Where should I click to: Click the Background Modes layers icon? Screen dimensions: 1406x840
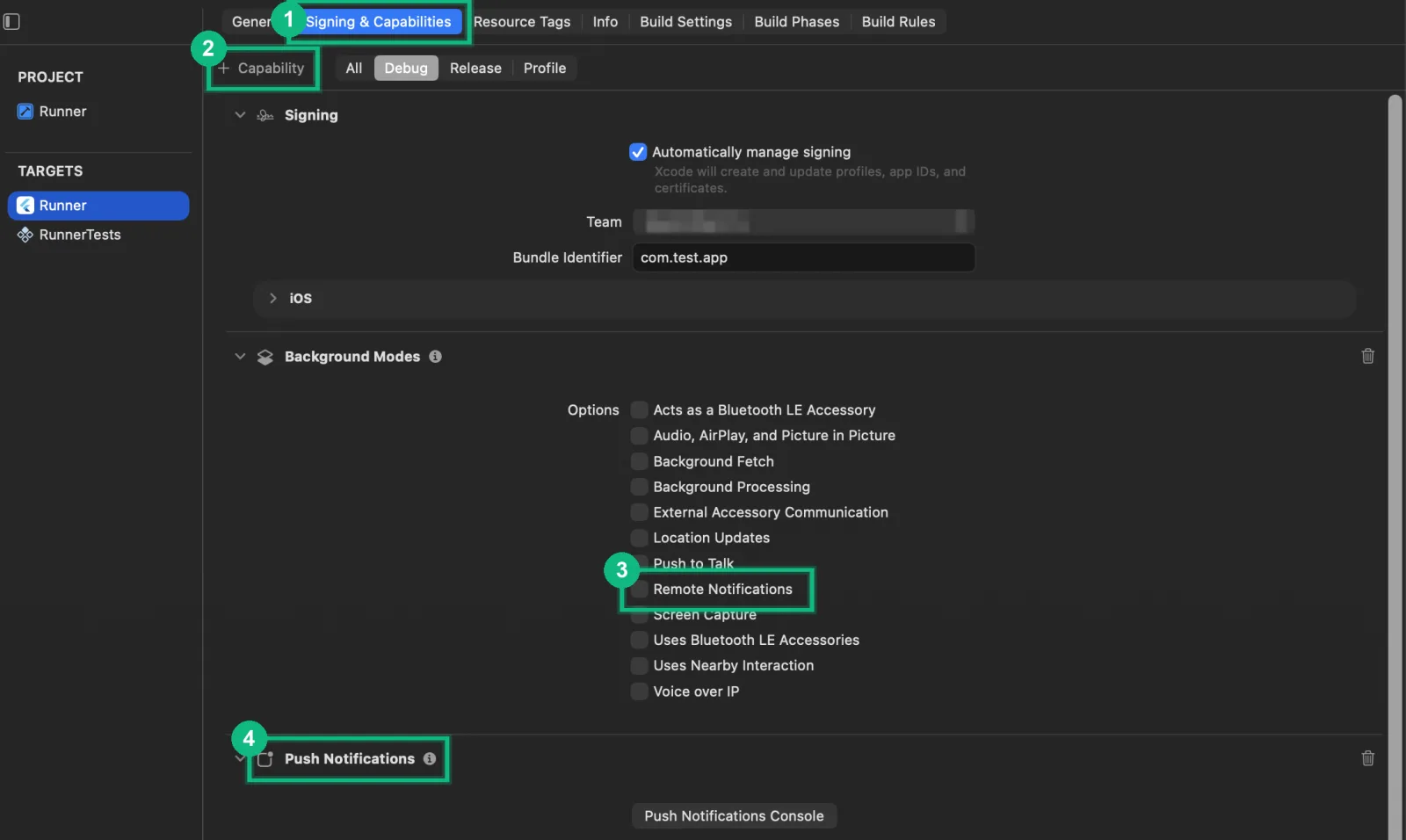click(265, 357)
